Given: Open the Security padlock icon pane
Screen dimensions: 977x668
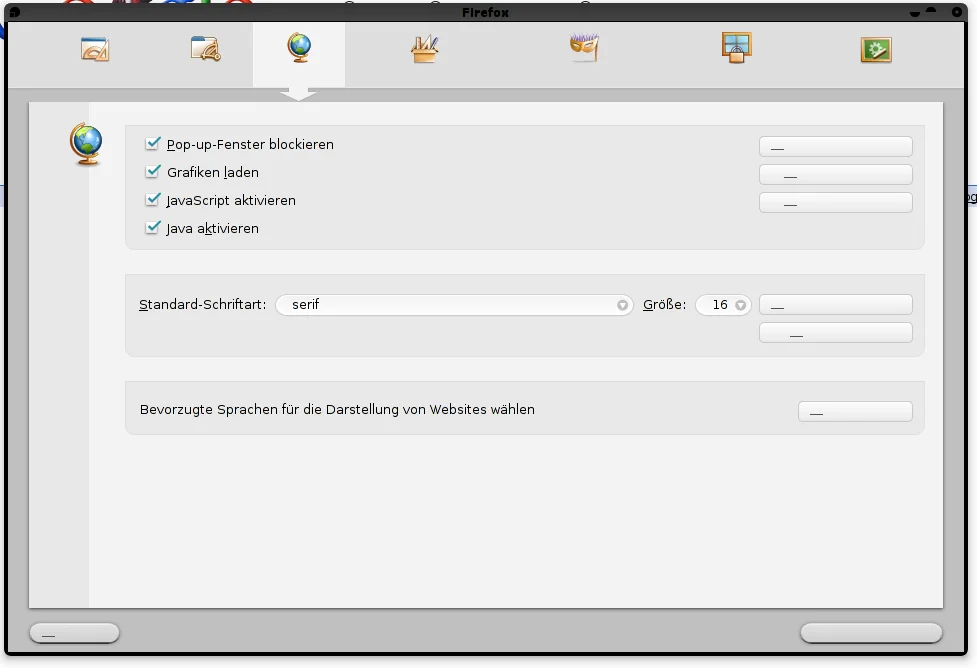Looking at the screenshot, I should coord(736,48).
